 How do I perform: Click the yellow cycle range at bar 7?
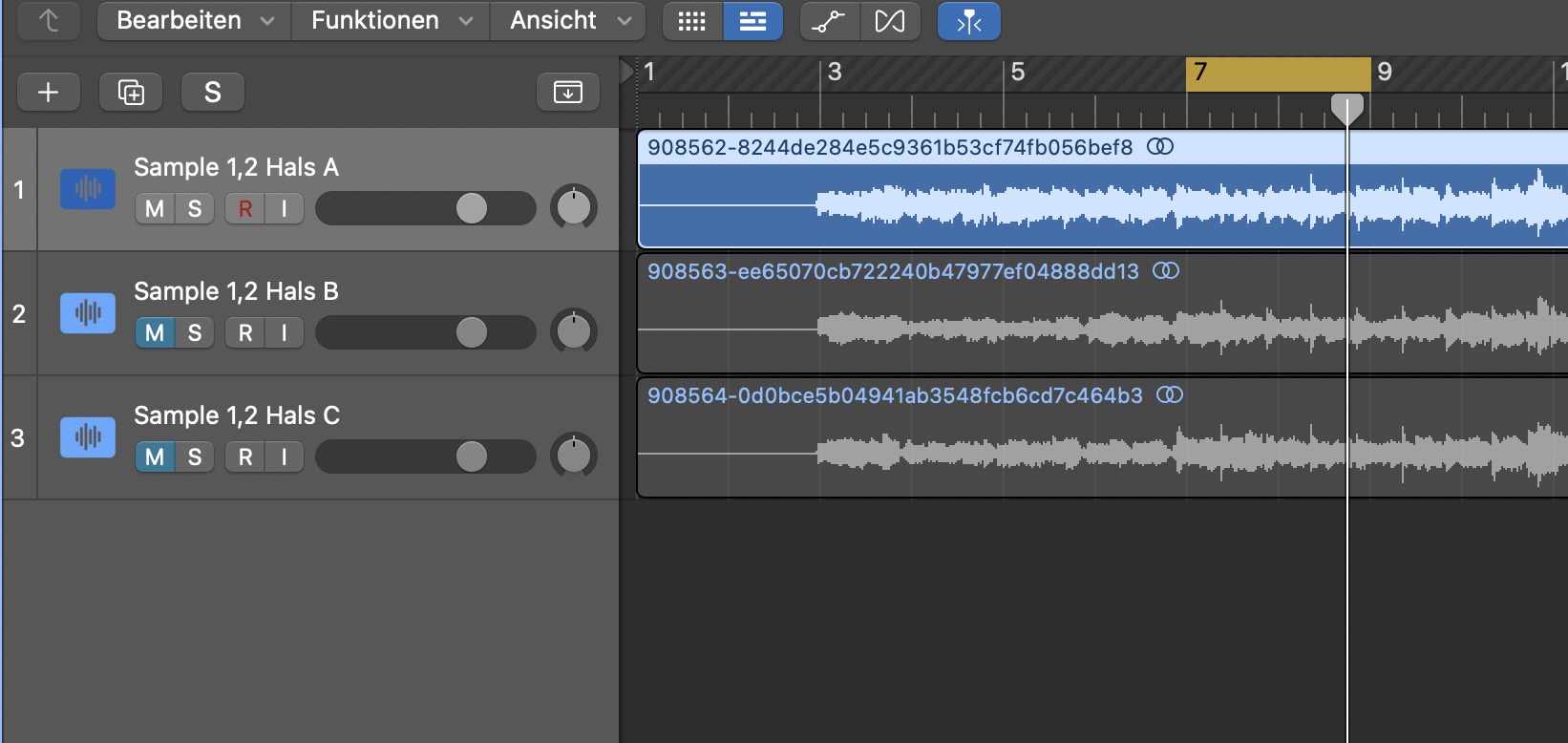[1278, 73]
